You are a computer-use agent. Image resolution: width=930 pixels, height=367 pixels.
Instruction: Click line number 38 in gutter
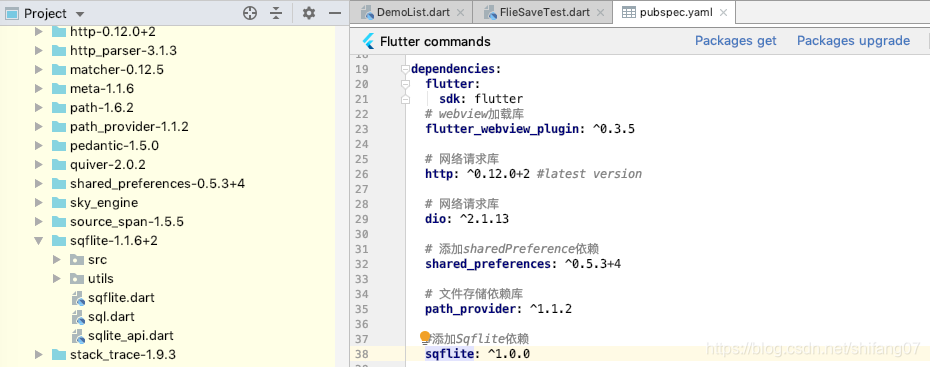click(x=362, y=354)
